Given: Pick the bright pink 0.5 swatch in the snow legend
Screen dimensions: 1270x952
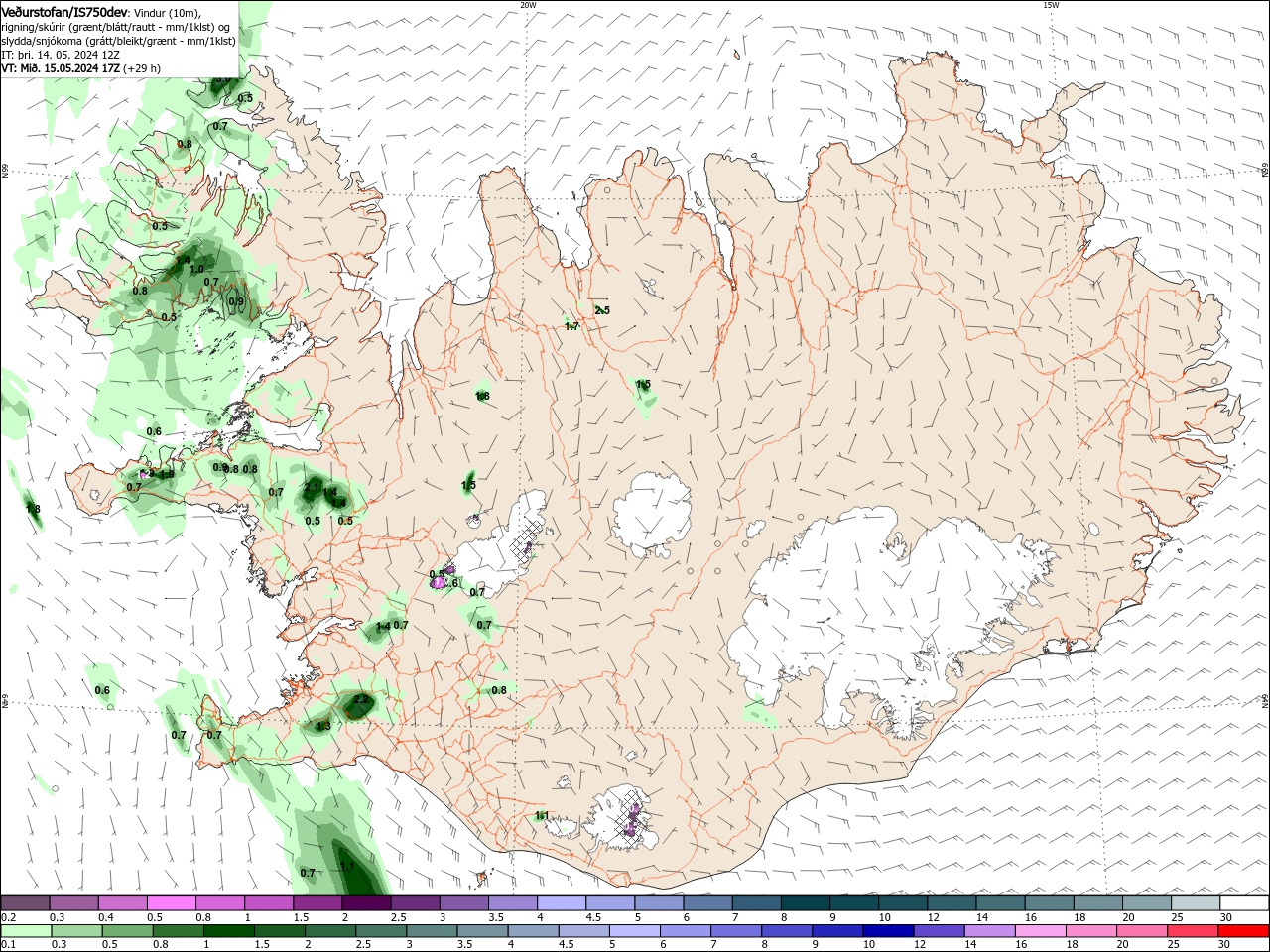Looking at the screenshot, I should coord(170,903).
